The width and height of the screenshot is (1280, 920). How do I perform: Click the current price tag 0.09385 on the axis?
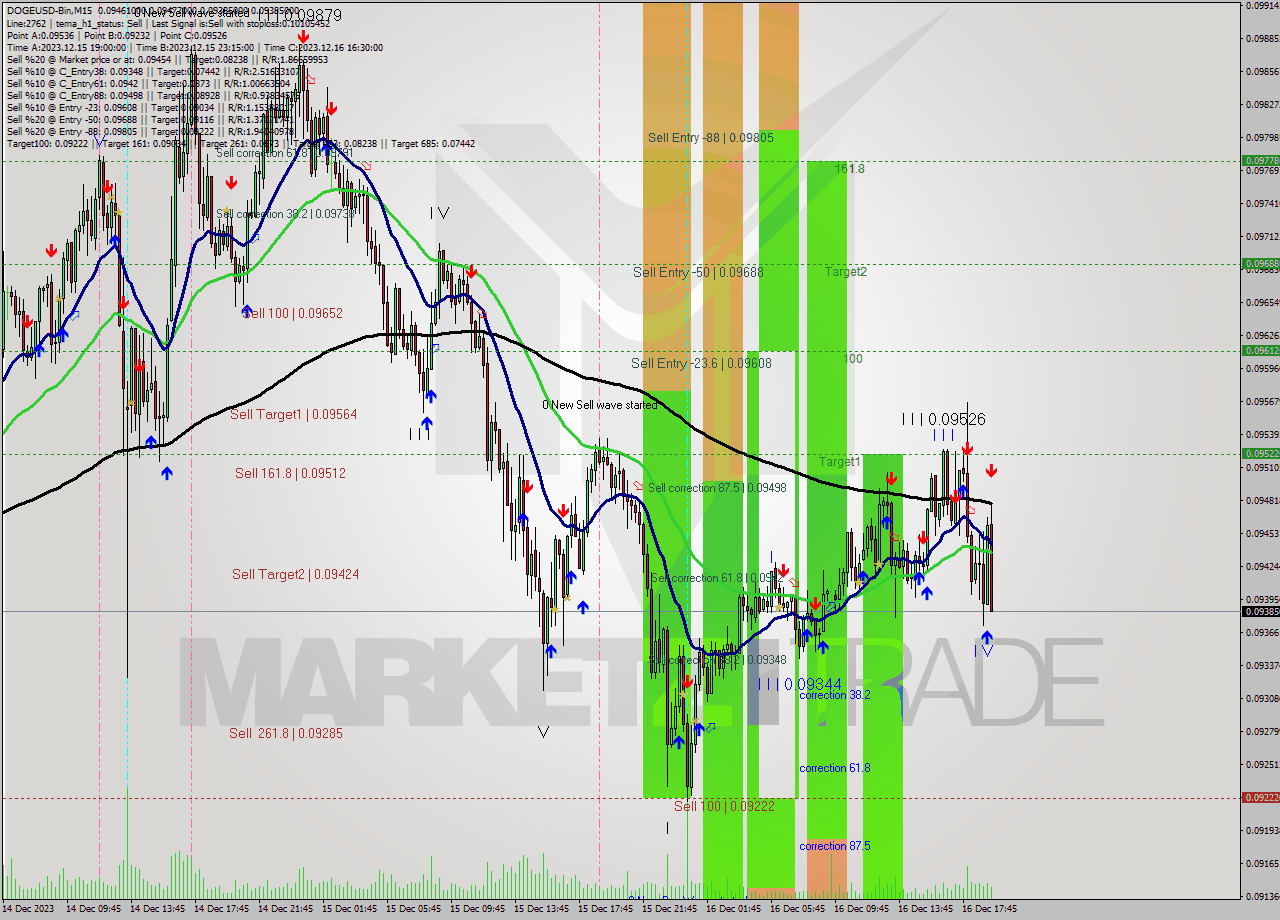point(1261,611)
